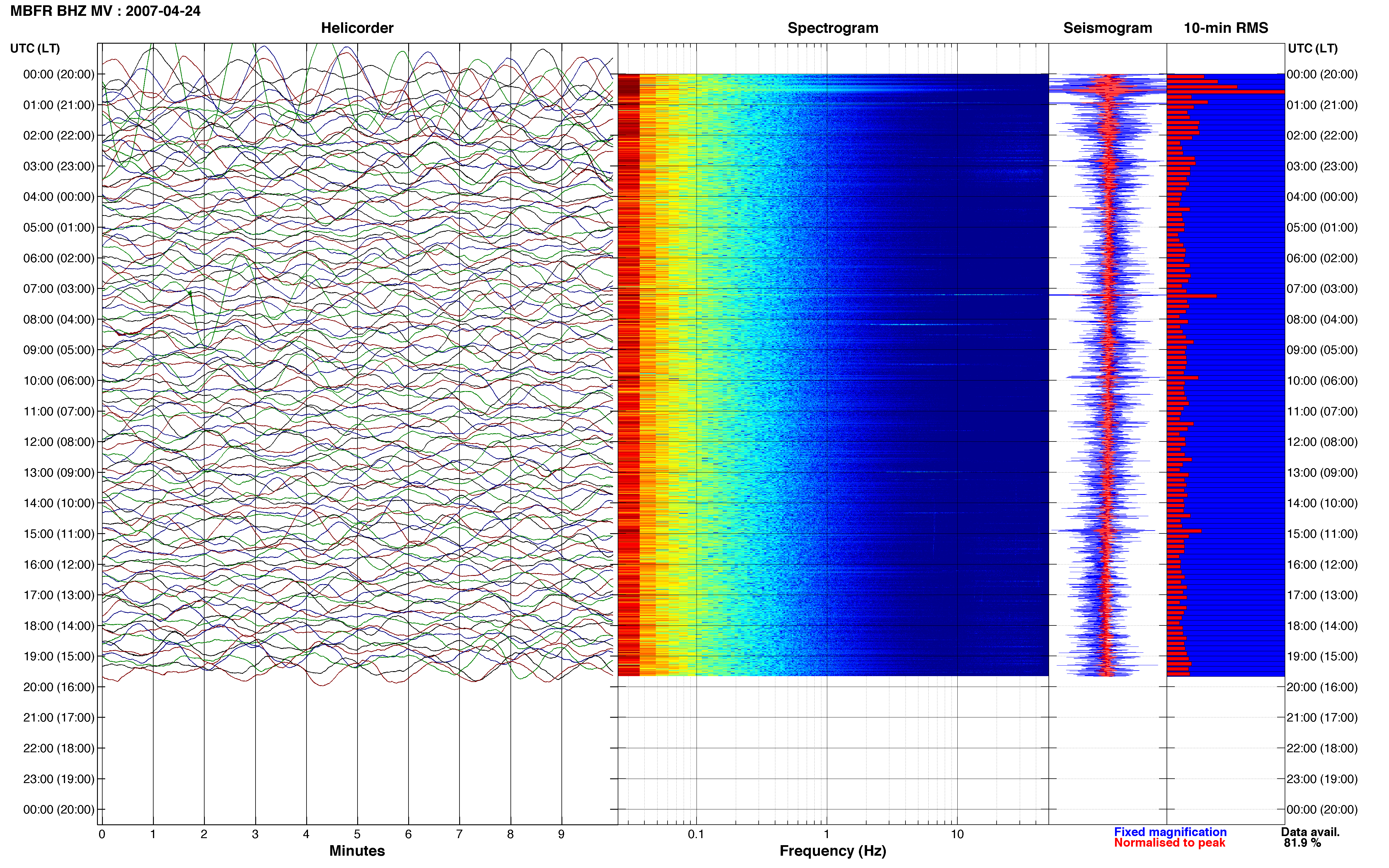Click the left '07:00 (03:00)' time label
Viewport: 1389px width, 868px height.
click(x=59, y=289)
